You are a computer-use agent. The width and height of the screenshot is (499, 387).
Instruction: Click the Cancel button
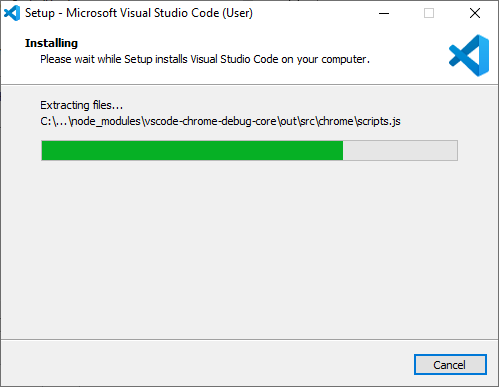tap(450, 364)
